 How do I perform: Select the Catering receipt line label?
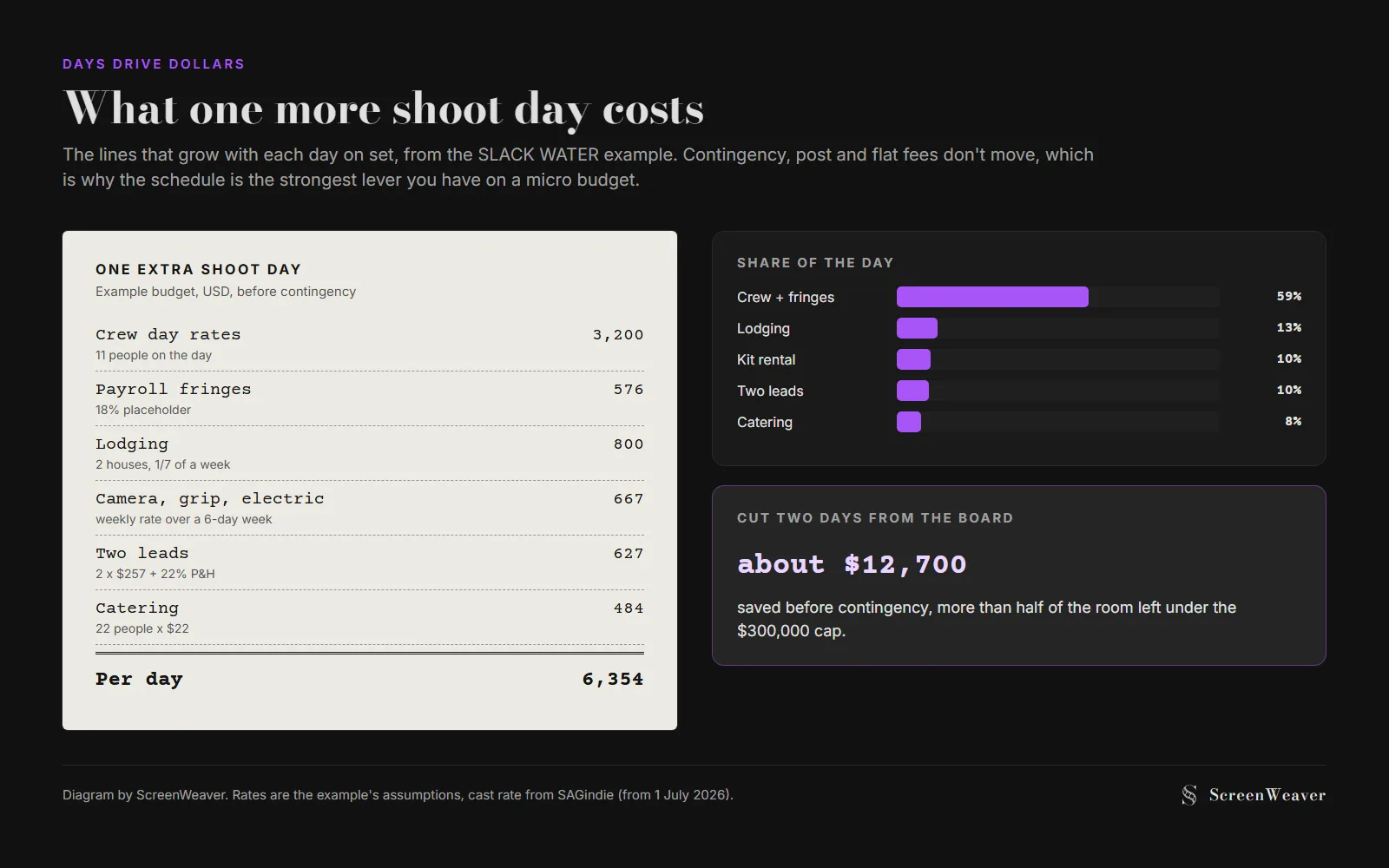(137, 608)
